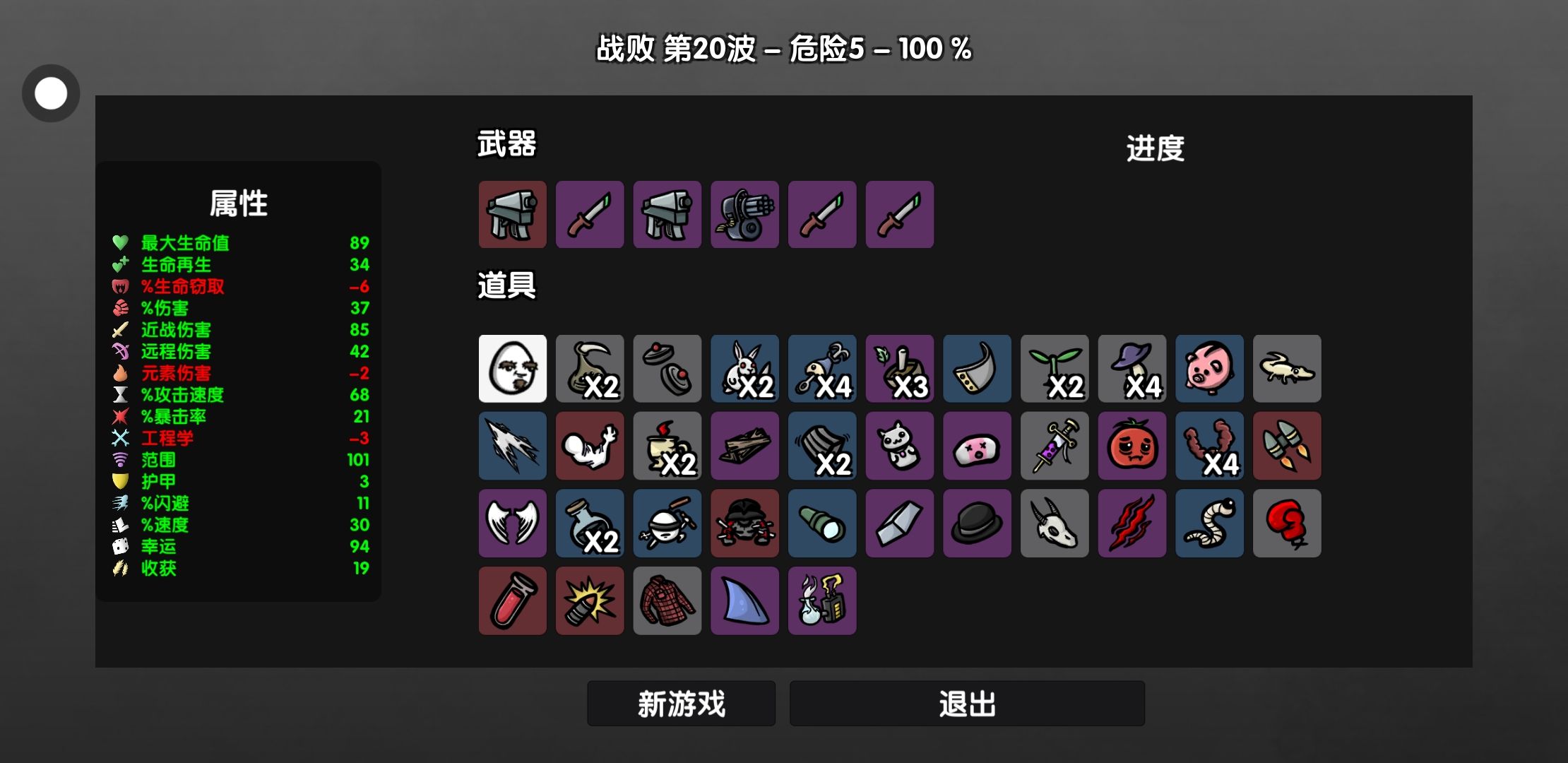The width and height of the screenshot is (1568, 763).
Task: Click the 退出 exit button
Action: point(967,704)
